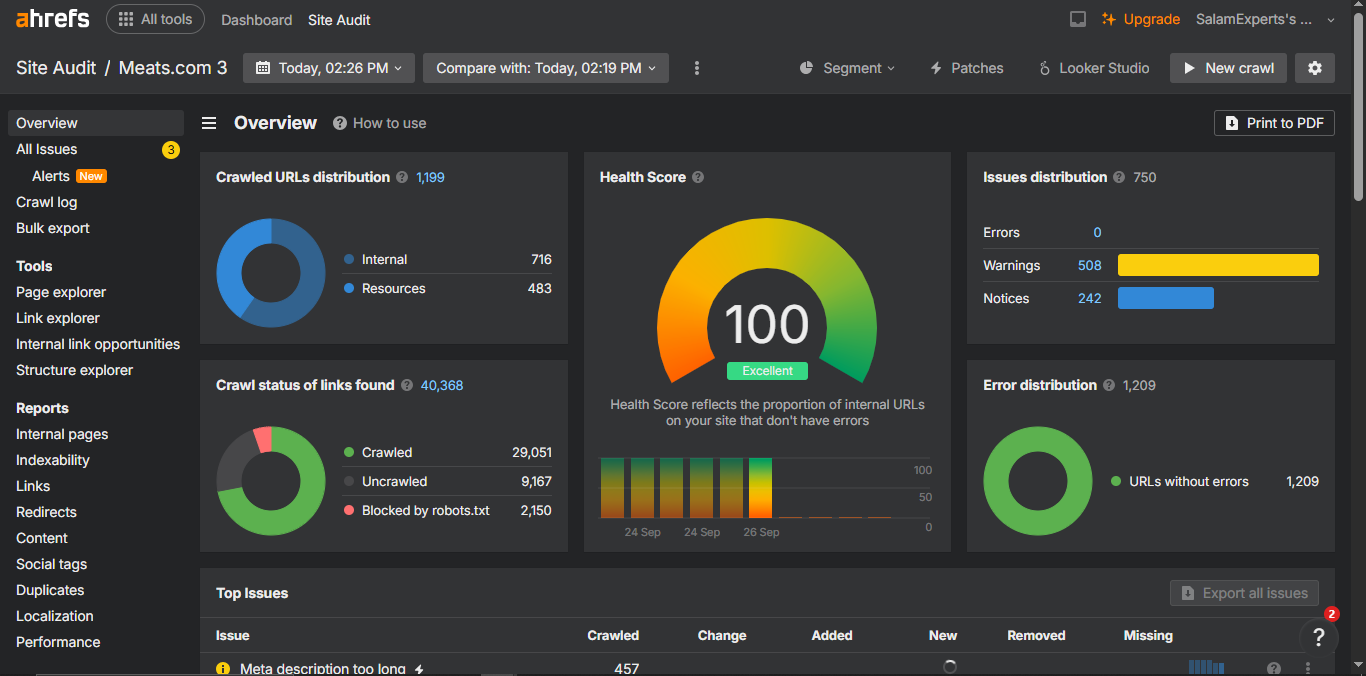Image resolution: width=1366 pixels, height=676 pixels.
Task: Open Internal link opportunities
Action: [98, 344]
